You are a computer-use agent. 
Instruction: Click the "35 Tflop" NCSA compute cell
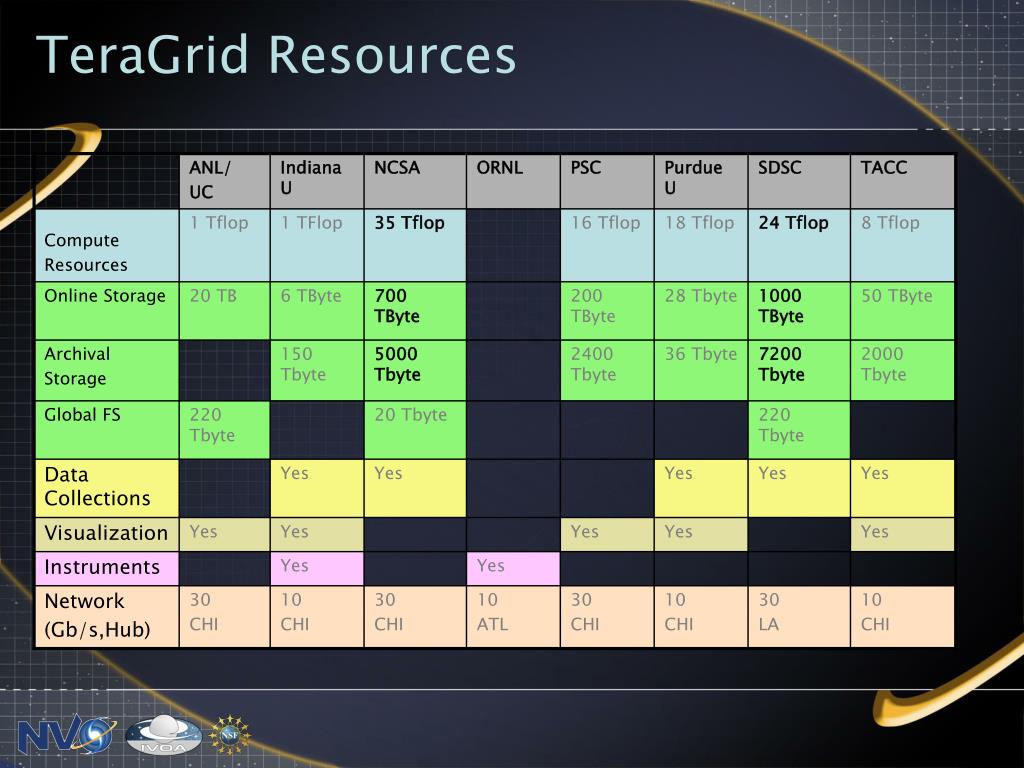415,246
